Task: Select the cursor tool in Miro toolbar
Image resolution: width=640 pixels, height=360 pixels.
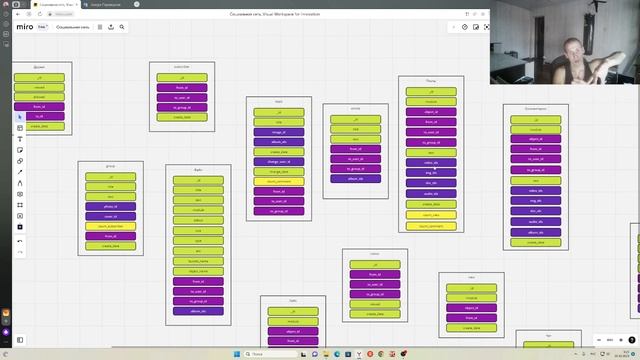Action: tap(20, 117)
